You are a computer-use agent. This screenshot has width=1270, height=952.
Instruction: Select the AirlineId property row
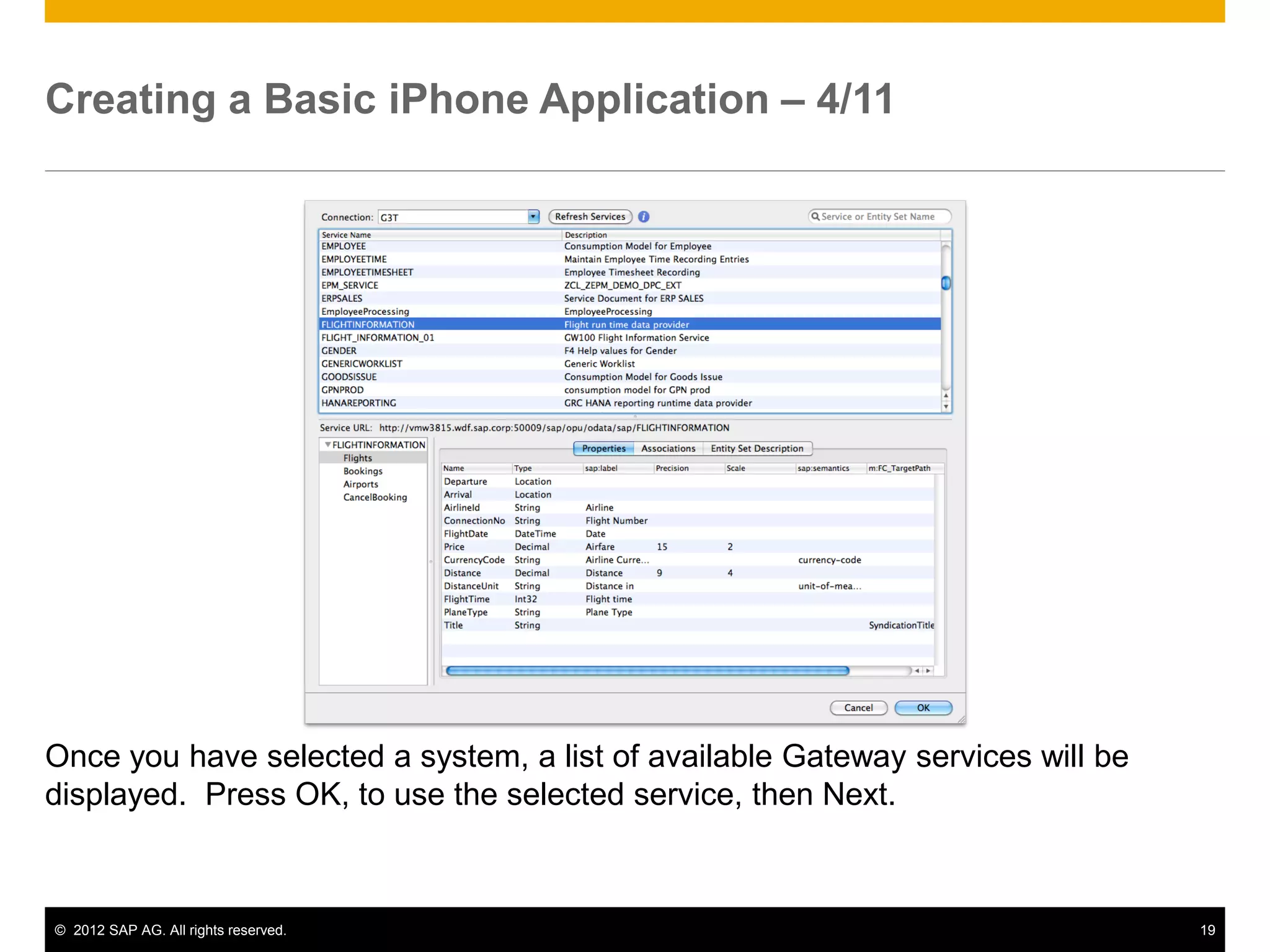click(x=688, y=508)
